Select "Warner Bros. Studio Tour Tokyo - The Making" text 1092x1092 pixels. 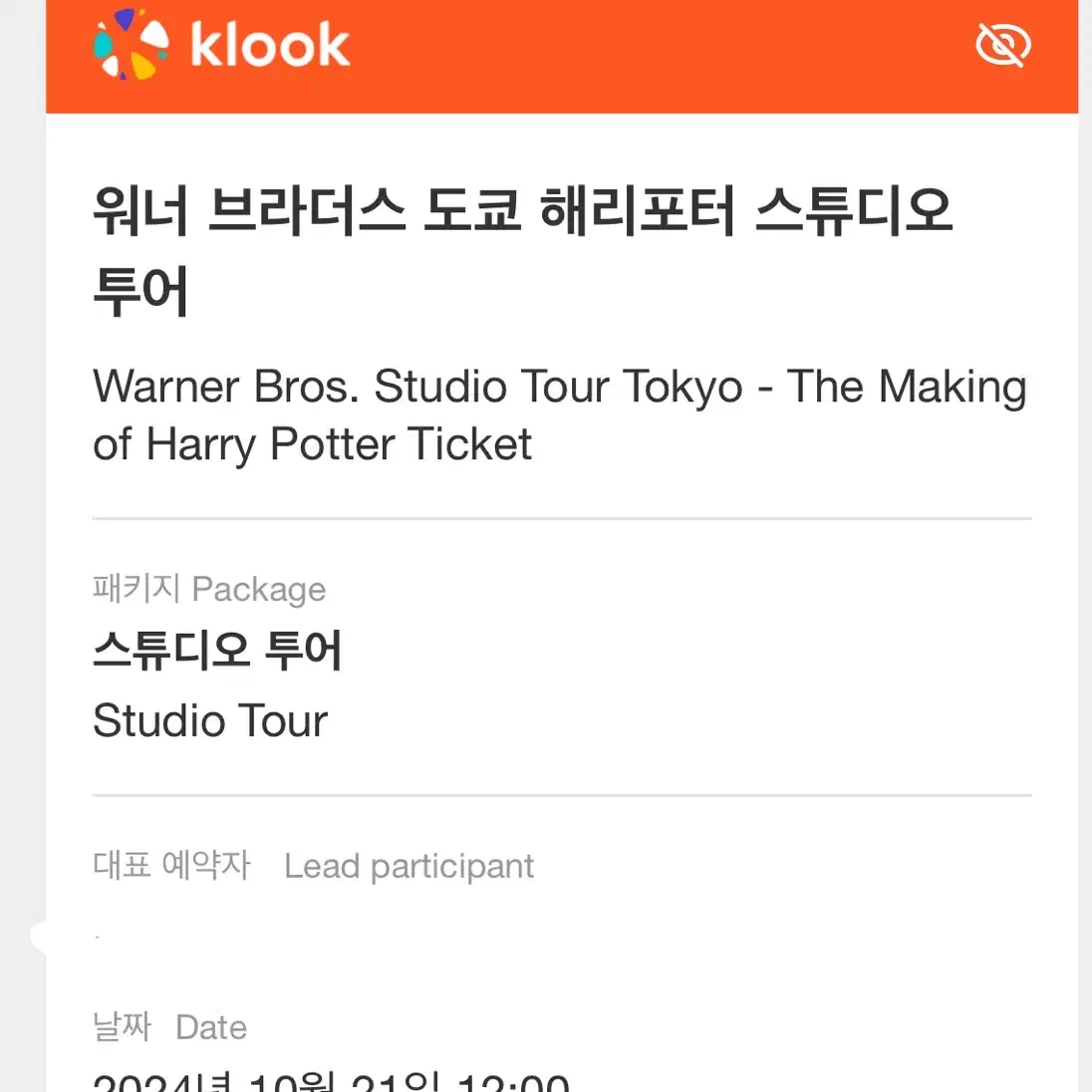tap(560, 388)
